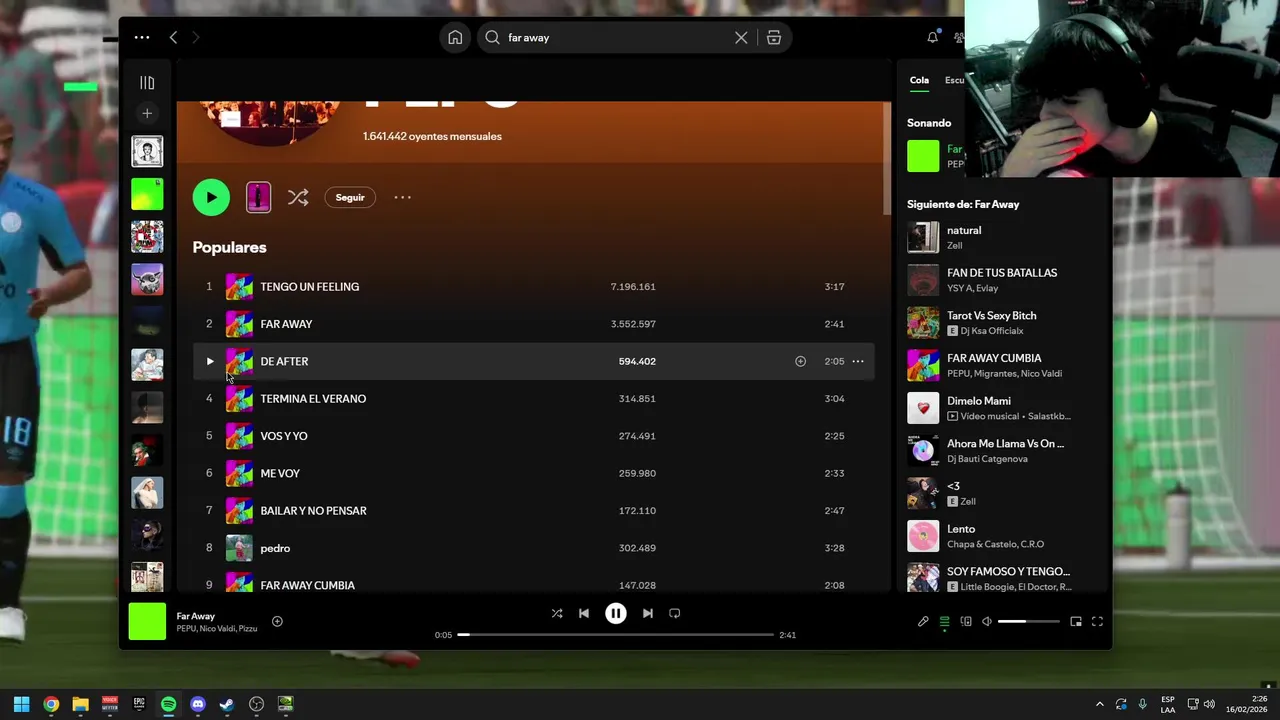Open the Spotify Home page

455,37
